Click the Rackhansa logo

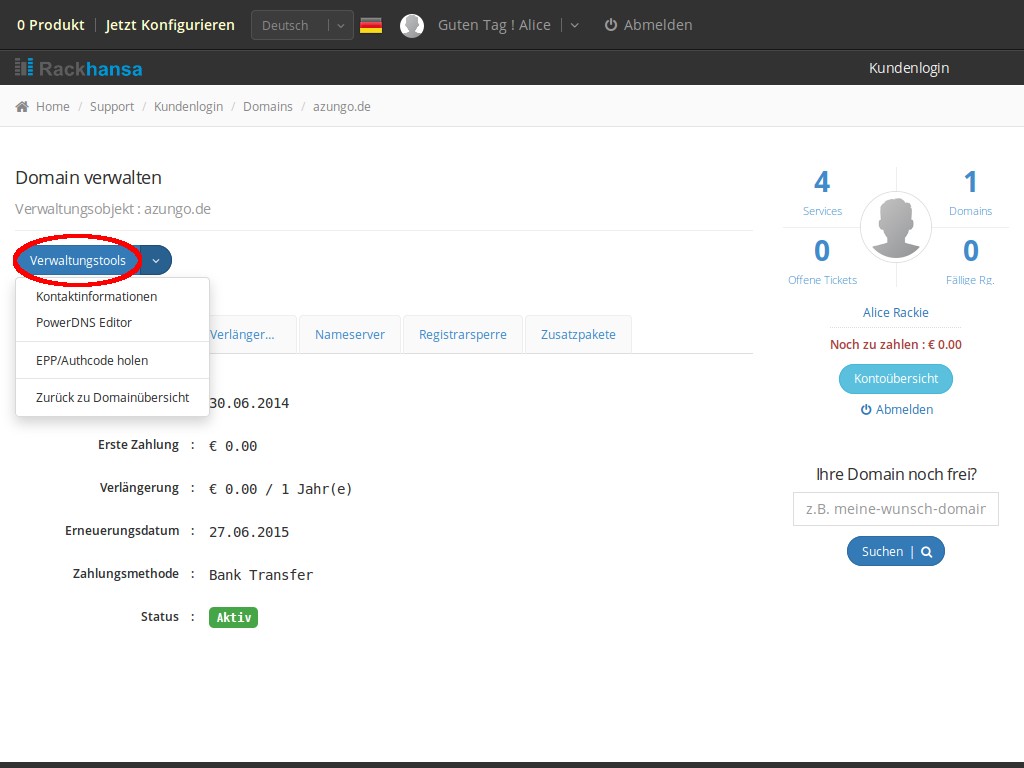click(78, 68)
